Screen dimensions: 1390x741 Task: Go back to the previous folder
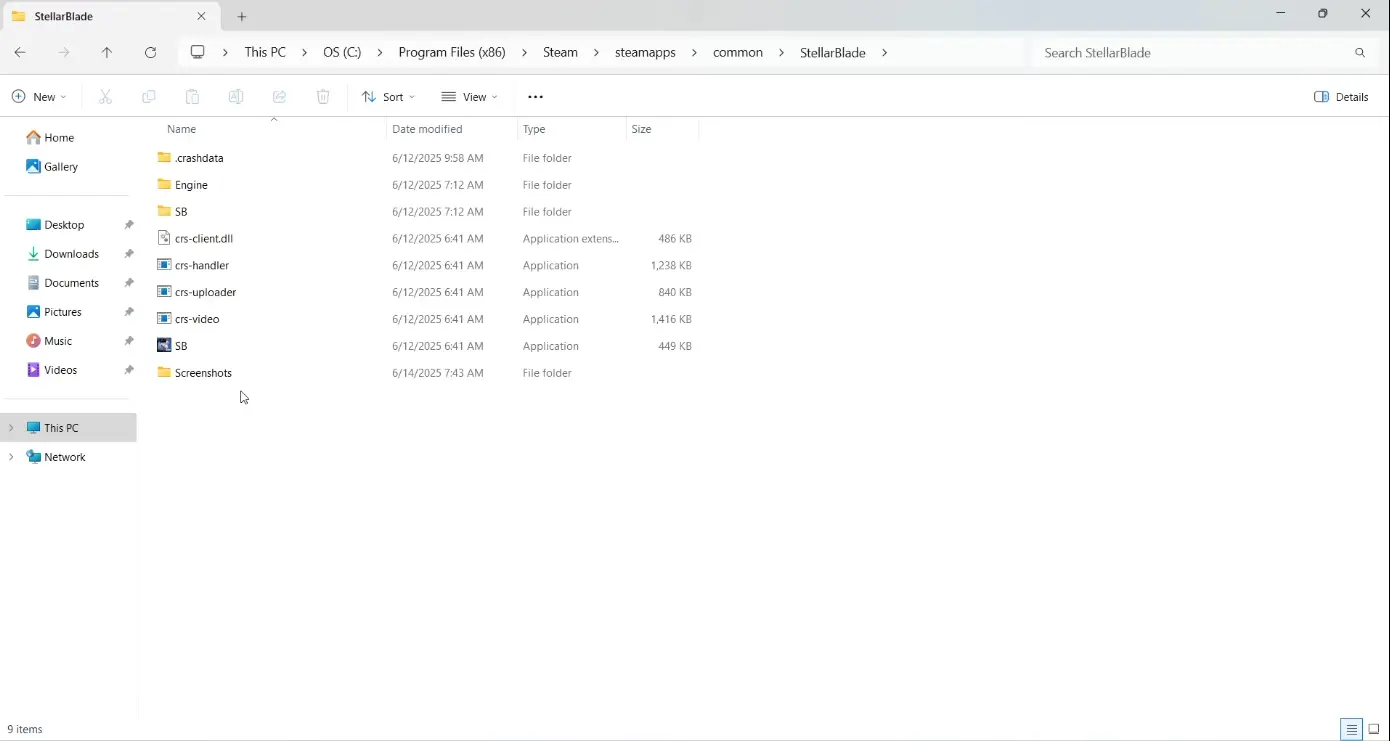tap(20, 52)
